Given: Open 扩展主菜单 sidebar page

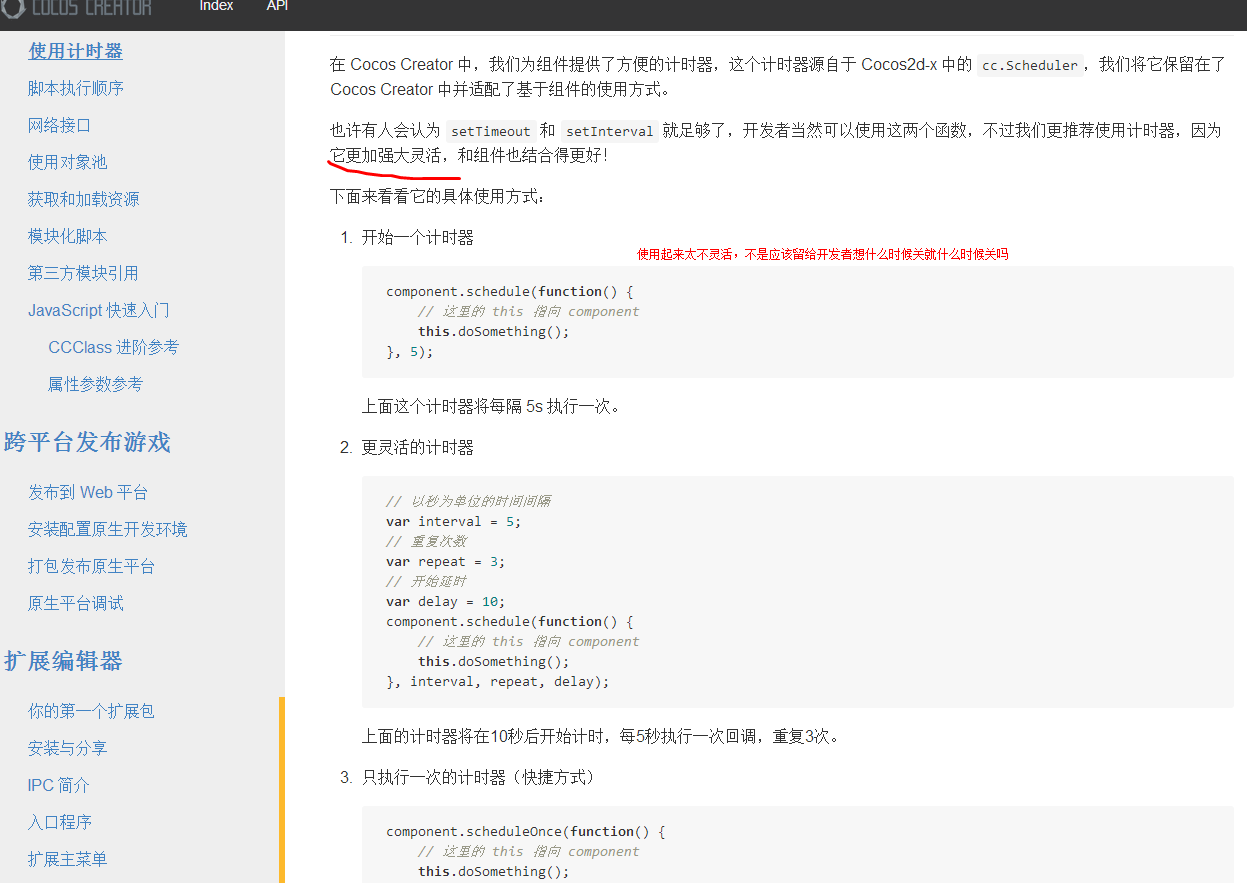Looking at the screenshot, I should click(x=67, y=859).
